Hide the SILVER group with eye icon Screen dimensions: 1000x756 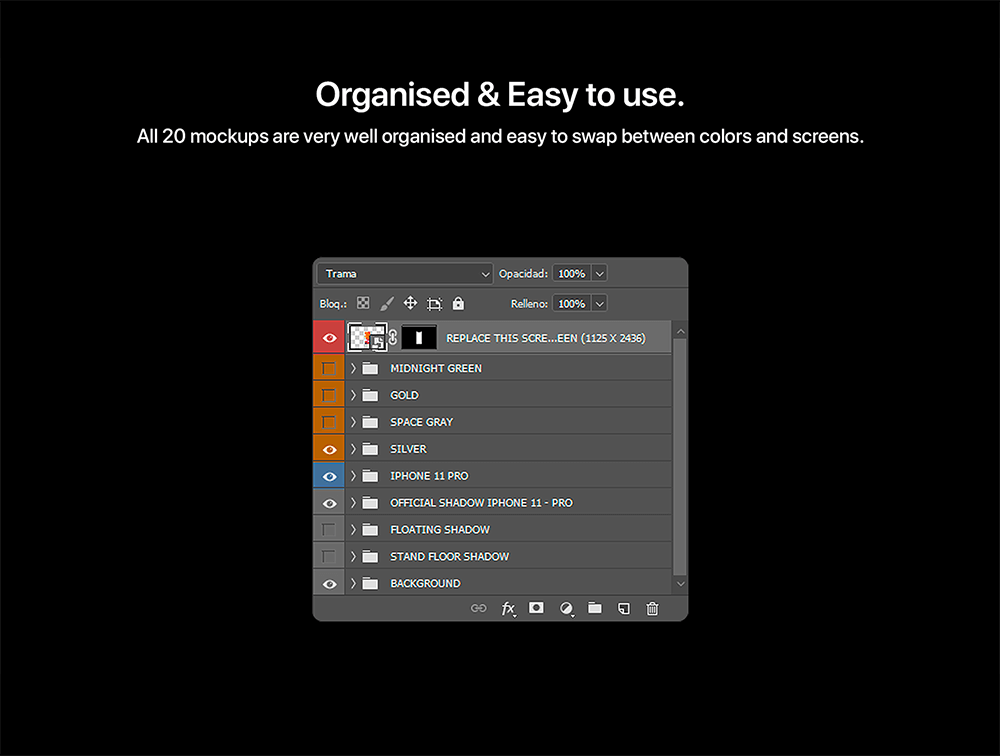[329, 449]
